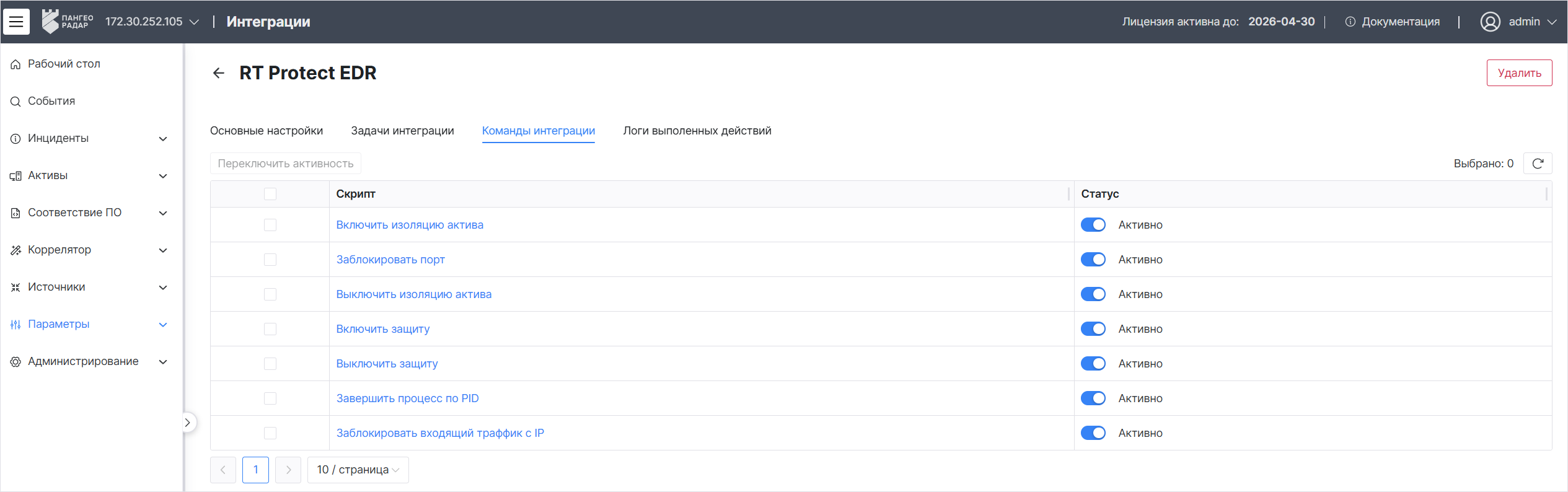Toggle status of Выключить защиту
1568x492 pixels.
point(1093,364)
